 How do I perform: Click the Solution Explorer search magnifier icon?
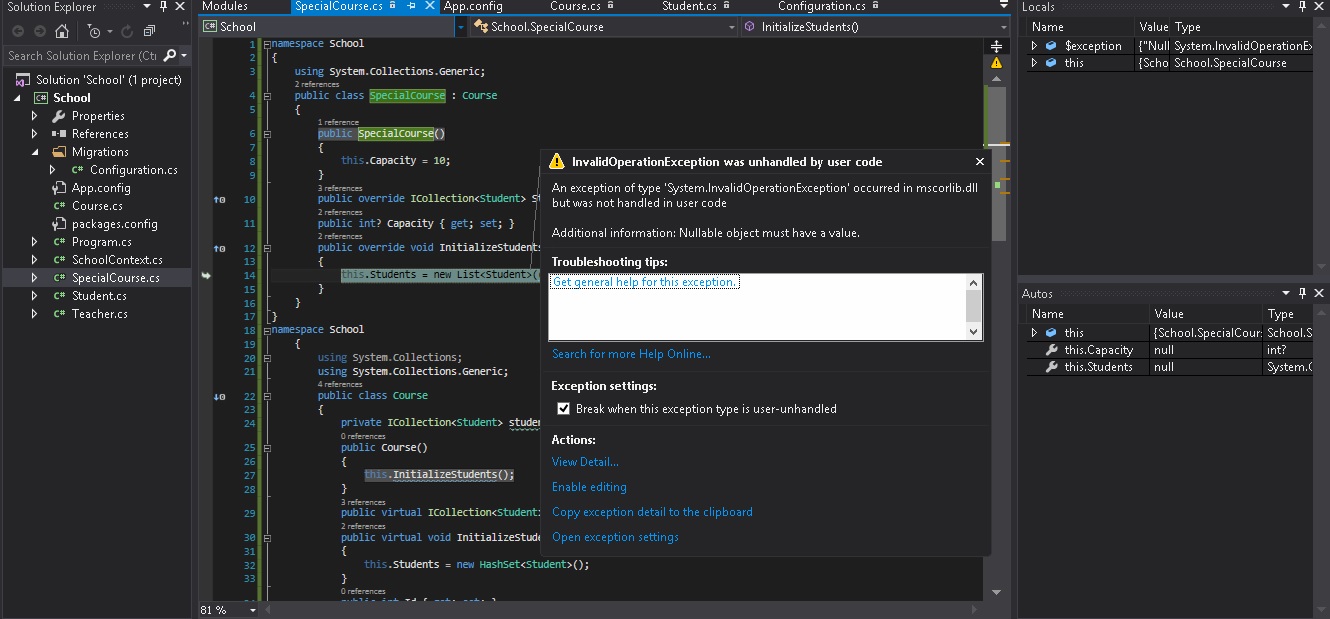pyautogui.click(x=169, y=56)
